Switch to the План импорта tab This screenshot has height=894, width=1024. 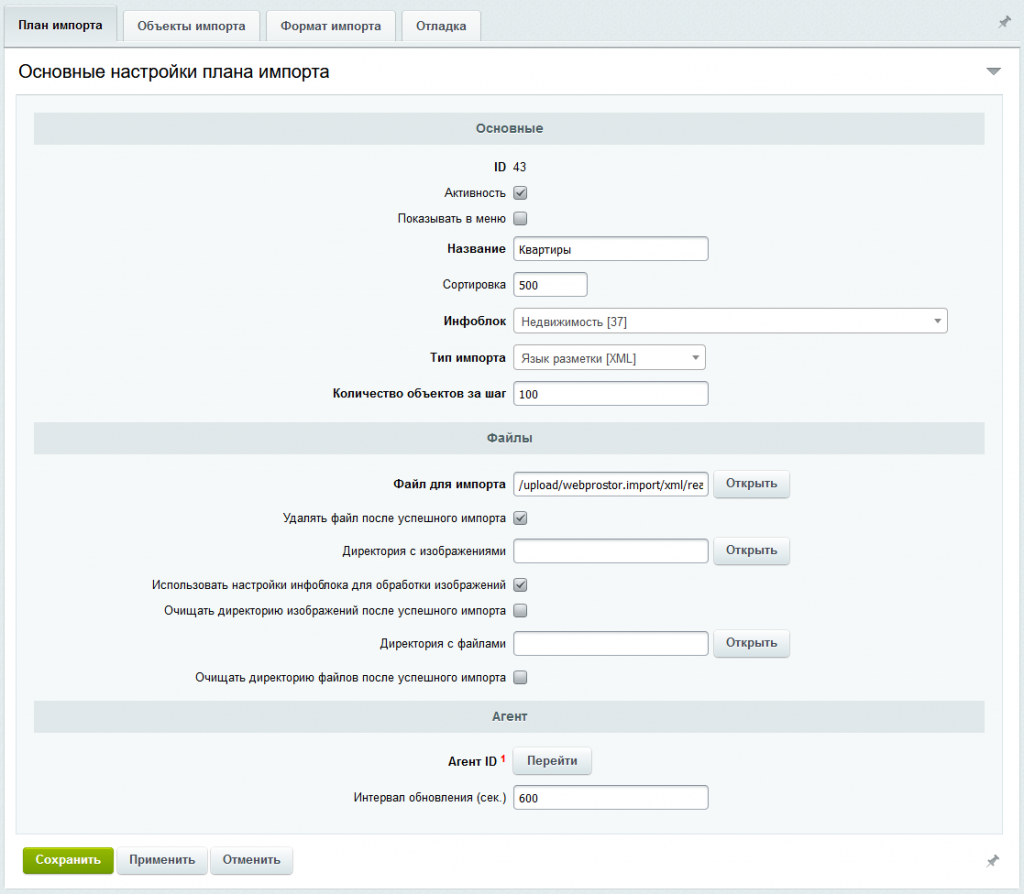(60, 25)
